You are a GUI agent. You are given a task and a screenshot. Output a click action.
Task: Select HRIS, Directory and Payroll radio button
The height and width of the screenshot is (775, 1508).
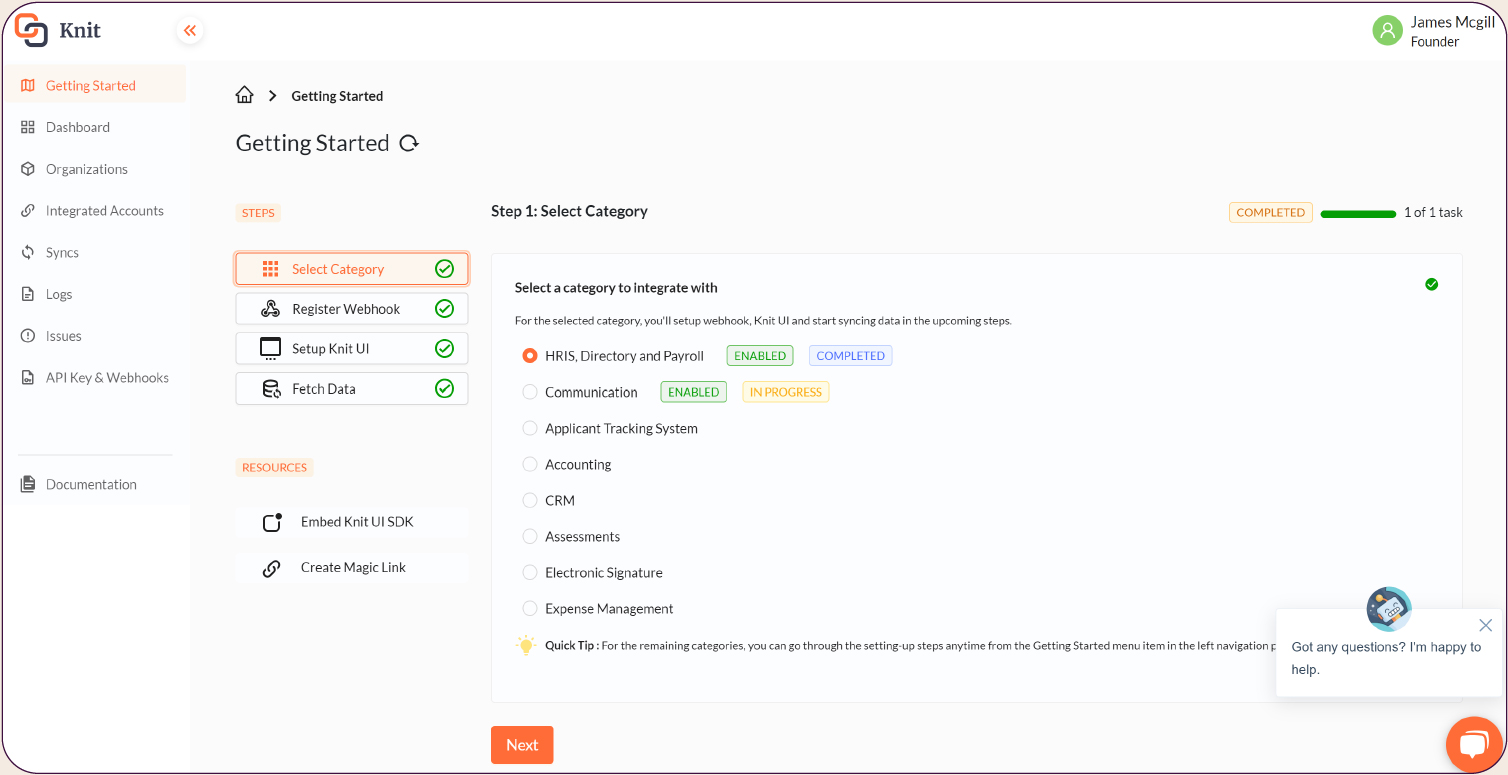click(x=530, y=356)
